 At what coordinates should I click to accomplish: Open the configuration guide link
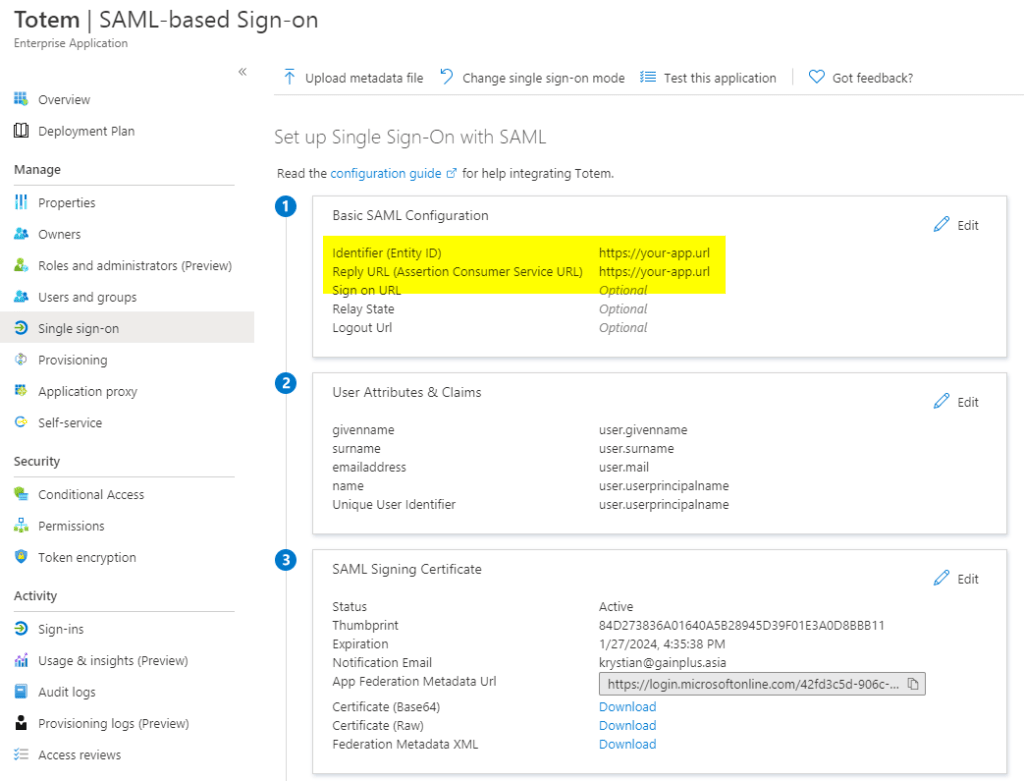pos(386,173)
